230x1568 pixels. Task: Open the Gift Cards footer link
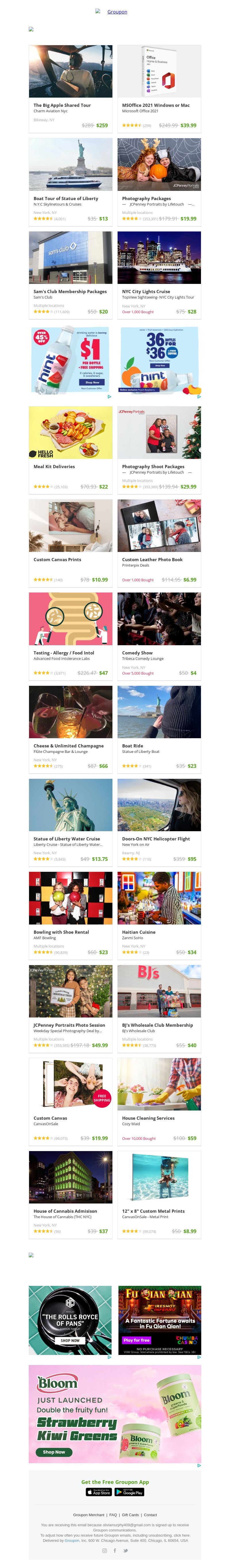(x=130, y=1514)
